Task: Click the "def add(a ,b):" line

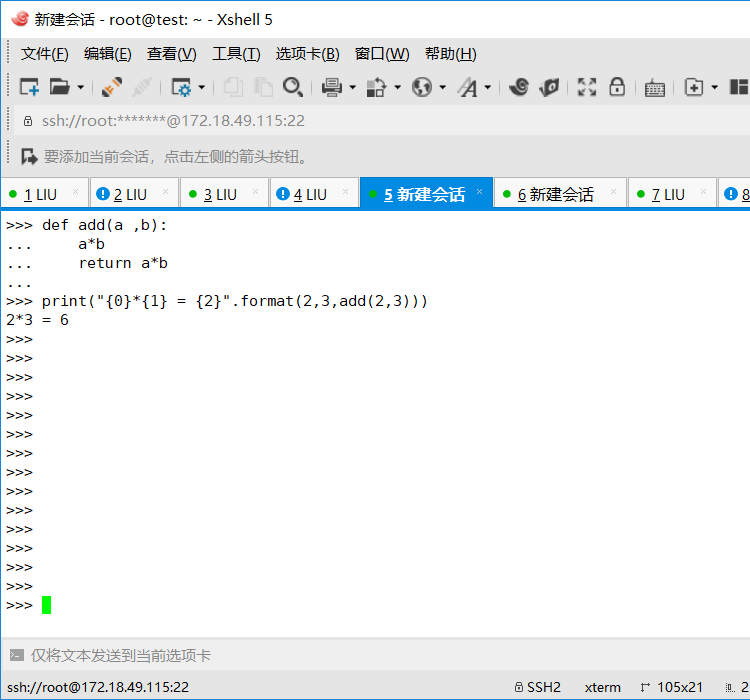Action: 87,225
